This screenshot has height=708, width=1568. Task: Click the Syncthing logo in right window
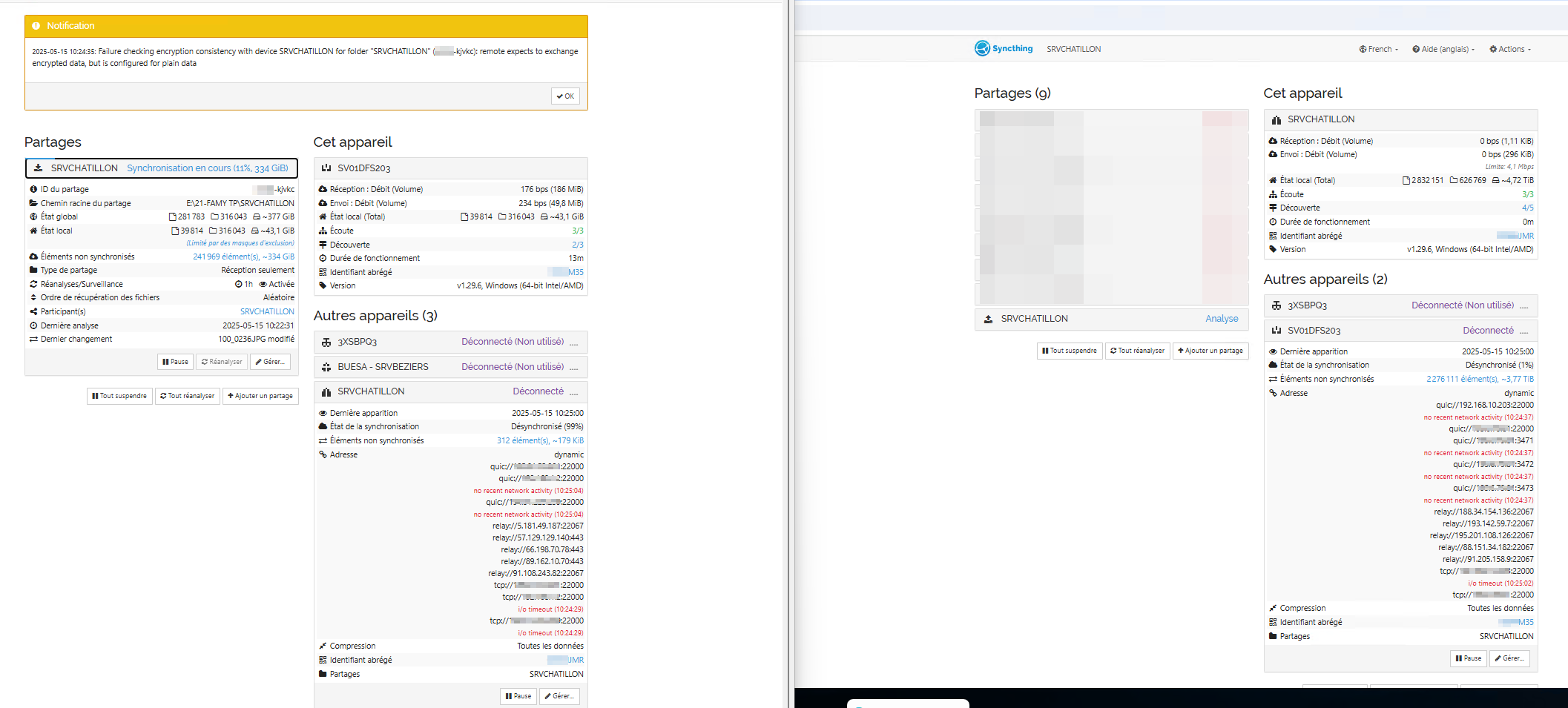(x=1004, y=48)
